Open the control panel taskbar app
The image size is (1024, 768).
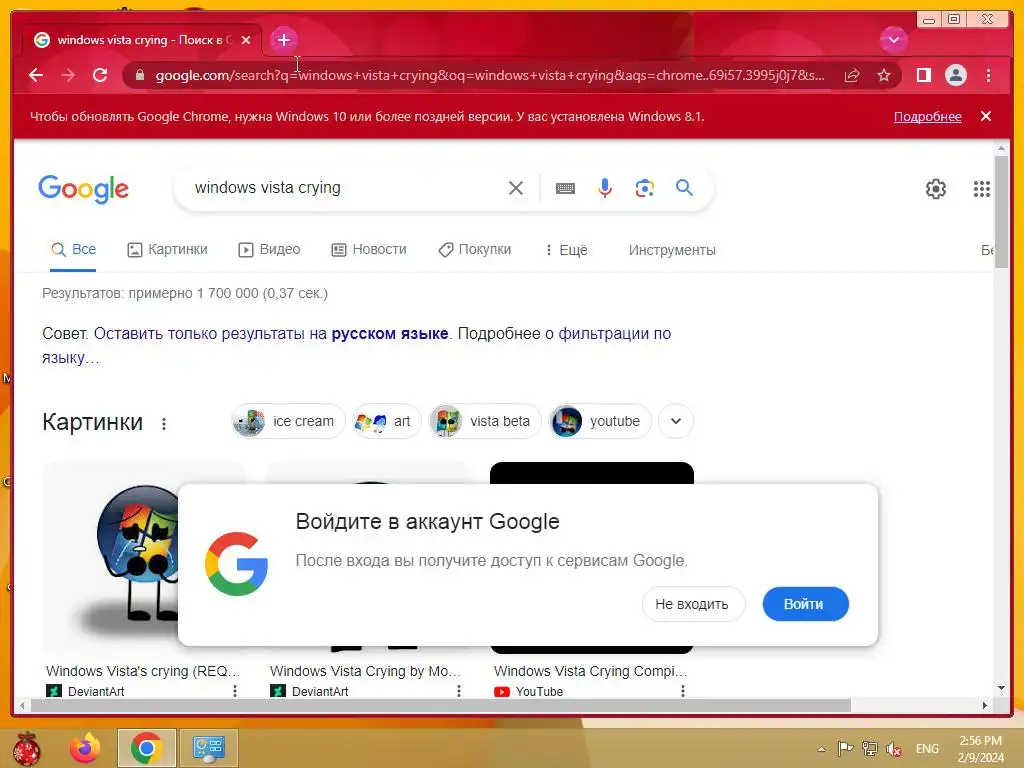[209, 748]
